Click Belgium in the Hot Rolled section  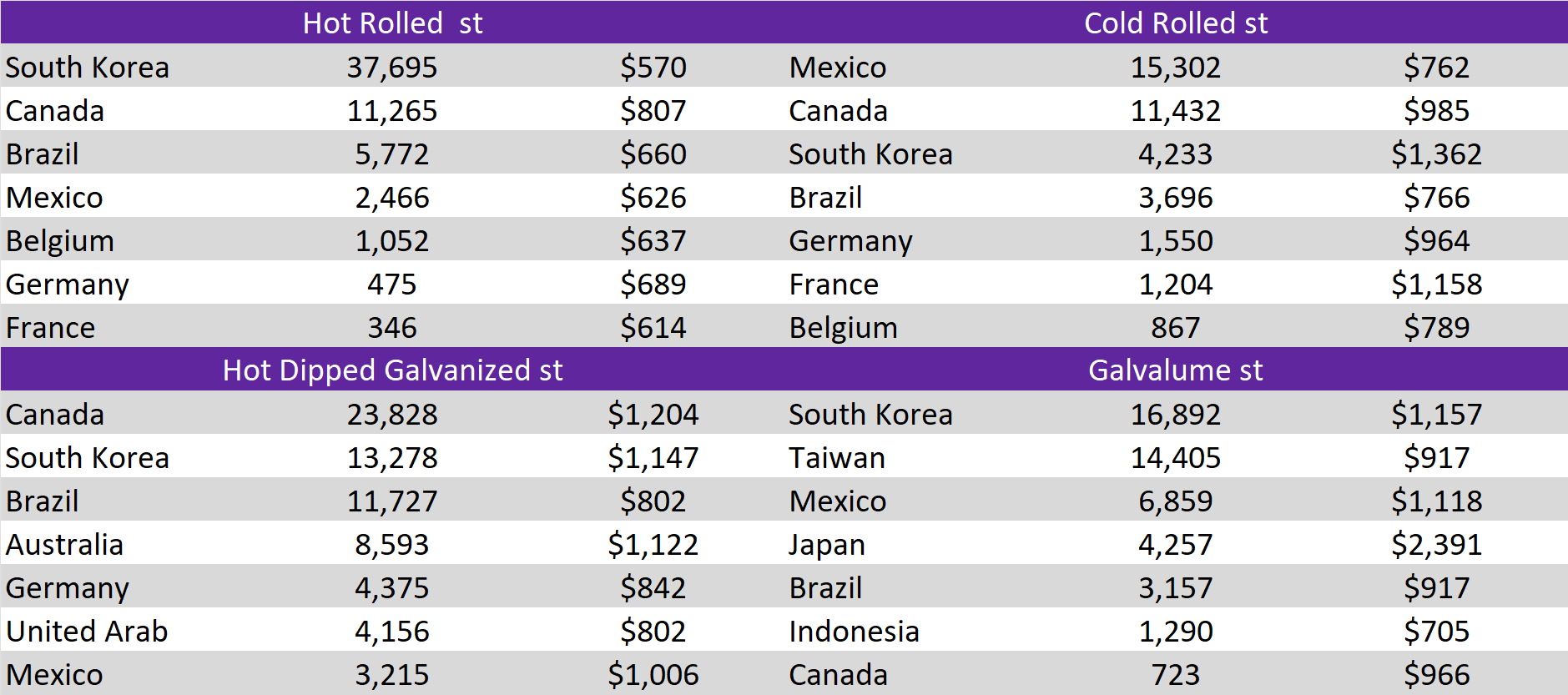60,241
